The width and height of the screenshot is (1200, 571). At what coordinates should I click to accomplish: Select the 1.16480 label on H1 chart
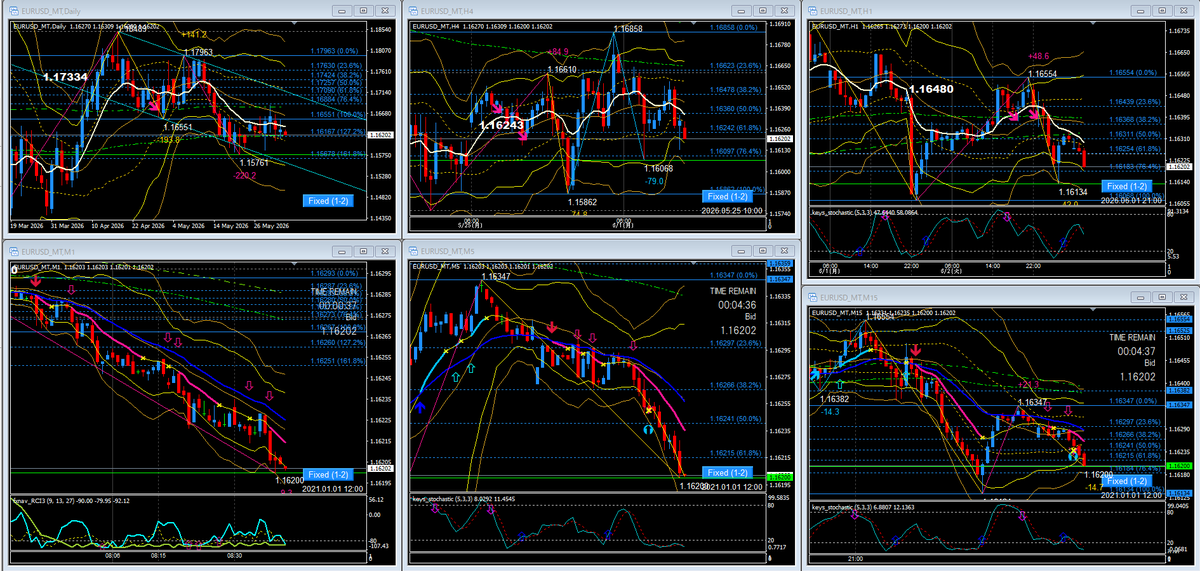[931, 89]
